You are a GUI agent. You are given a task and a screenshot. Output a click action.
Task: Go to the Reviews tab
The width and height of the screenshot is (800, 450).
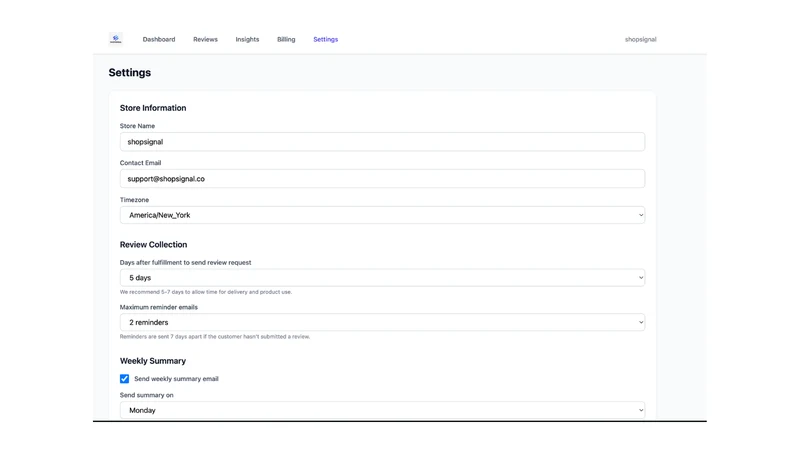point(205,39)
